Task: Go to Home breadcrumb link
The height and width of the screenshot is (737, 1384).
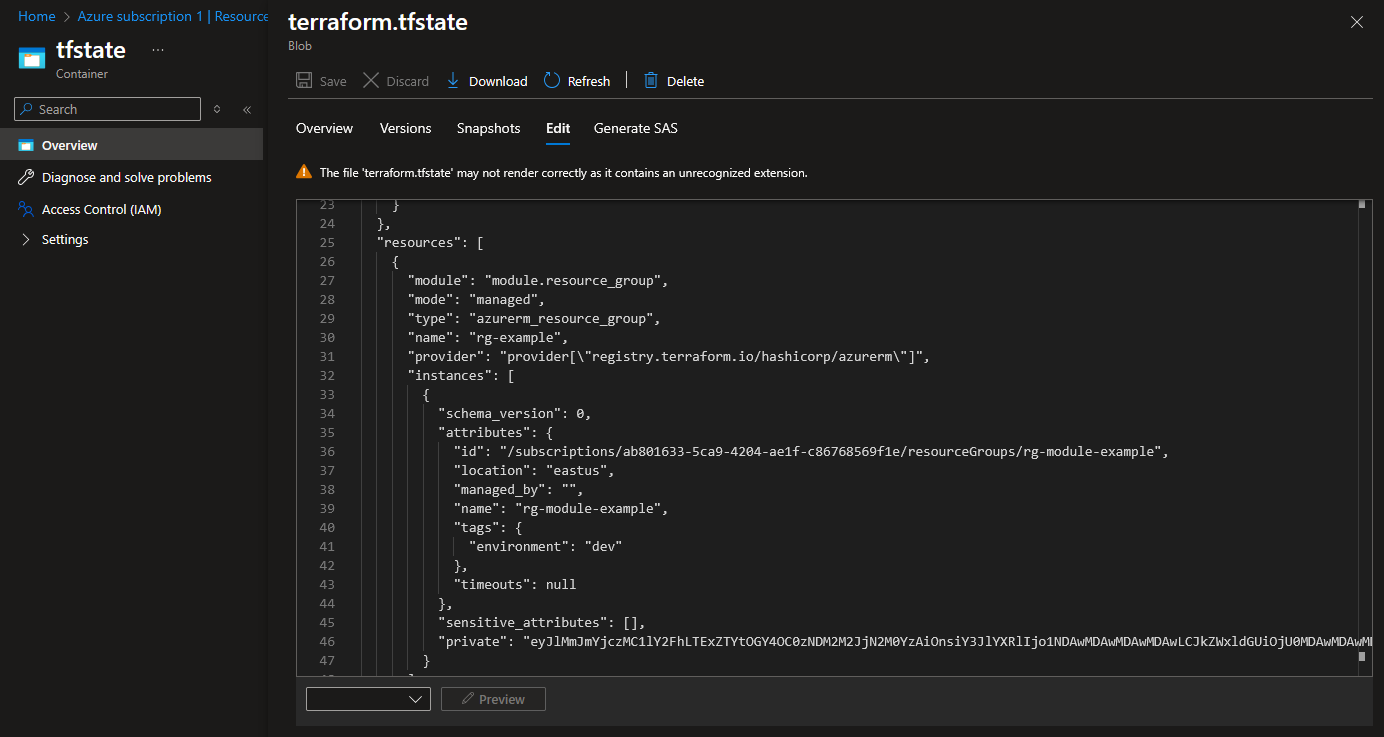Action: pos(37,16)
